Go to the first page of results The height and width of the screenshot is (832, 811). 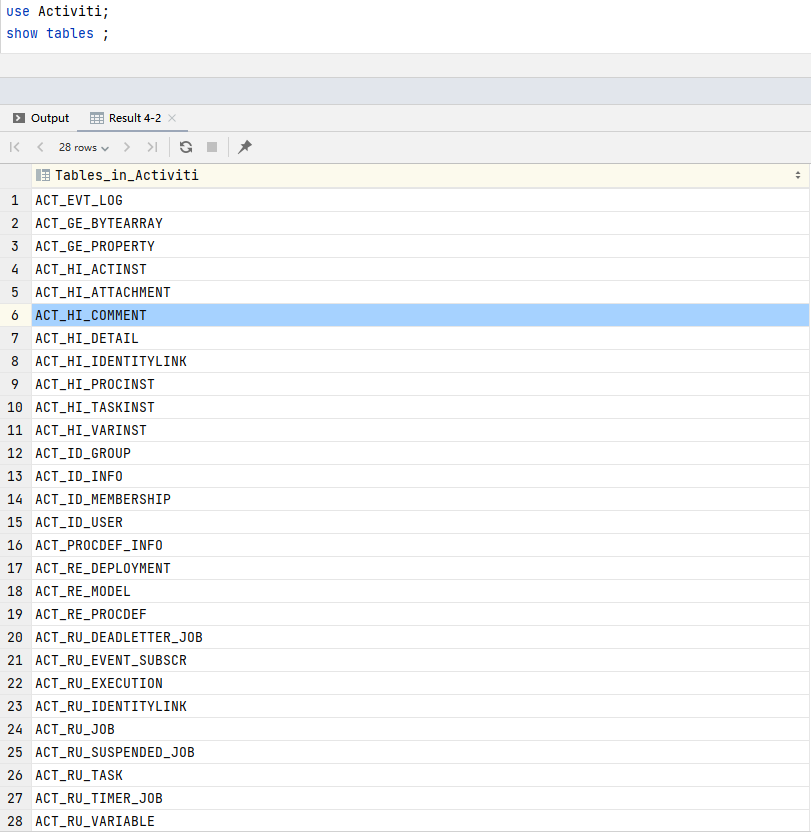tap(15, 147)
